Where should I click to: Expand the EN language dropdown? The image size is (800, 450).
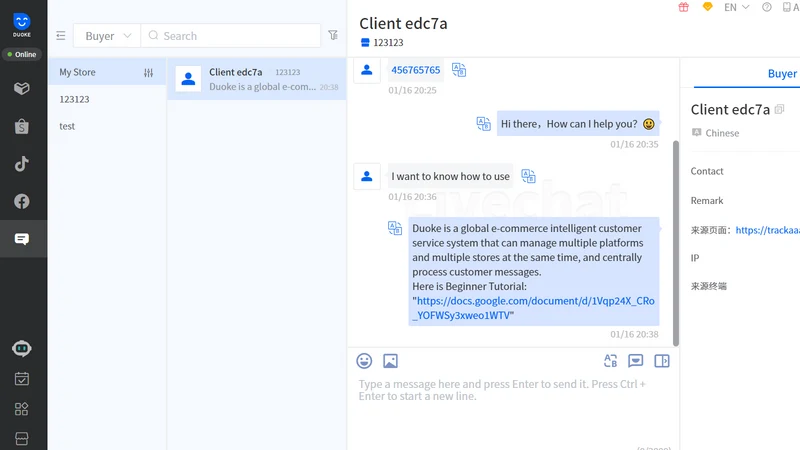click(x=736, y=7)
